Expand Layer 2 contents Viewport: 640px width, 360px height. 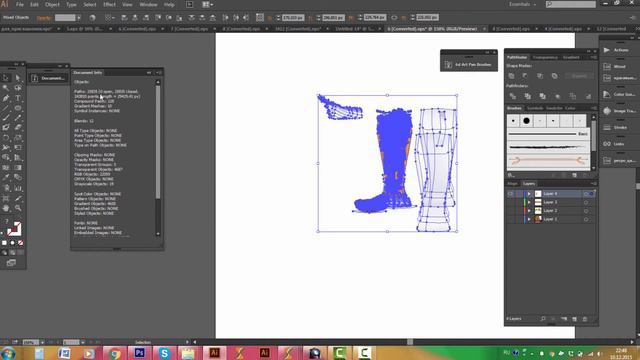[529, 211]
